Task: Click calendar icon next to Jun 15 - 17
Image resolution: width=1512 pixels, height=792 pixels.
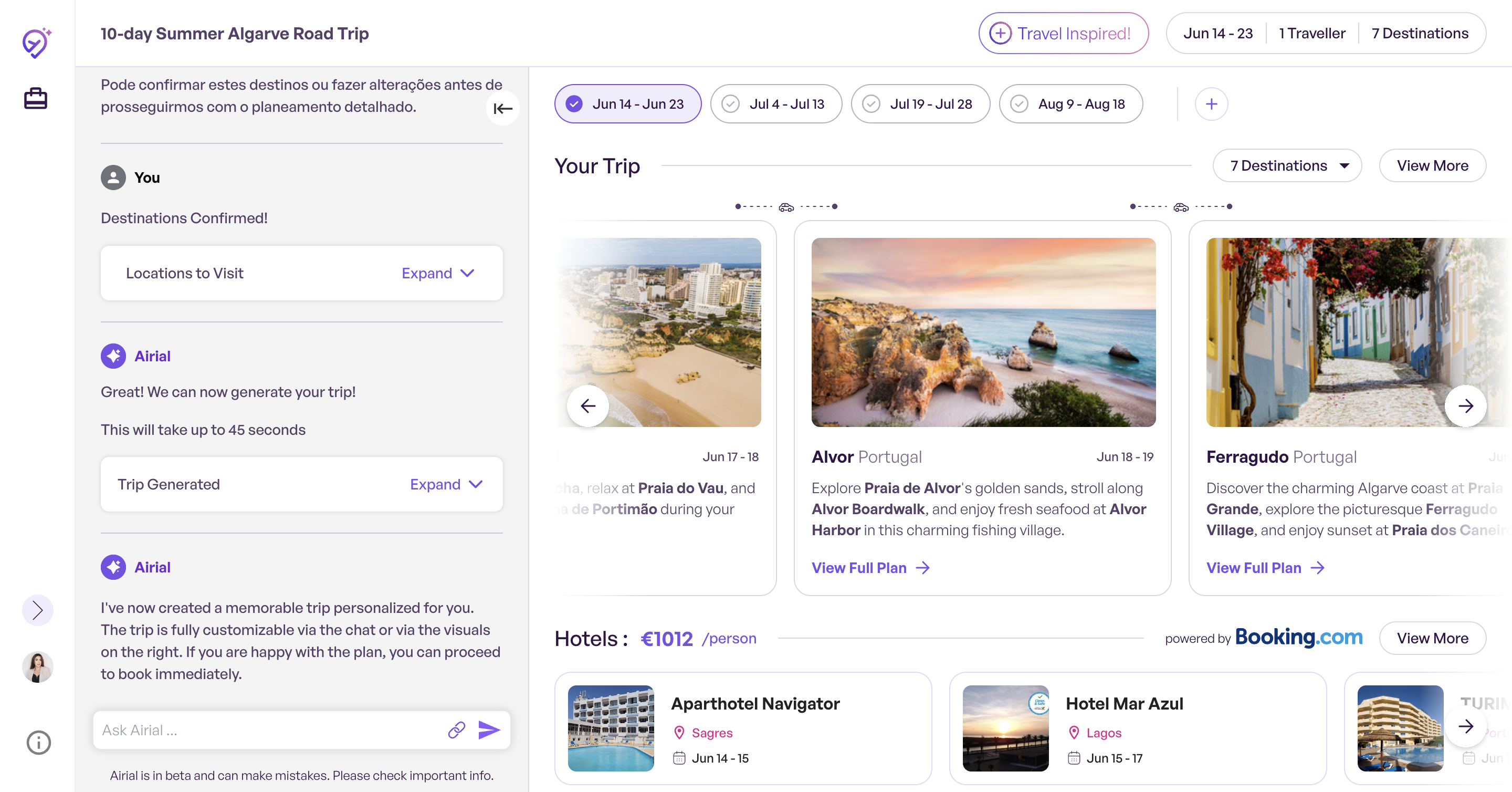Action: pos(1074,758)
